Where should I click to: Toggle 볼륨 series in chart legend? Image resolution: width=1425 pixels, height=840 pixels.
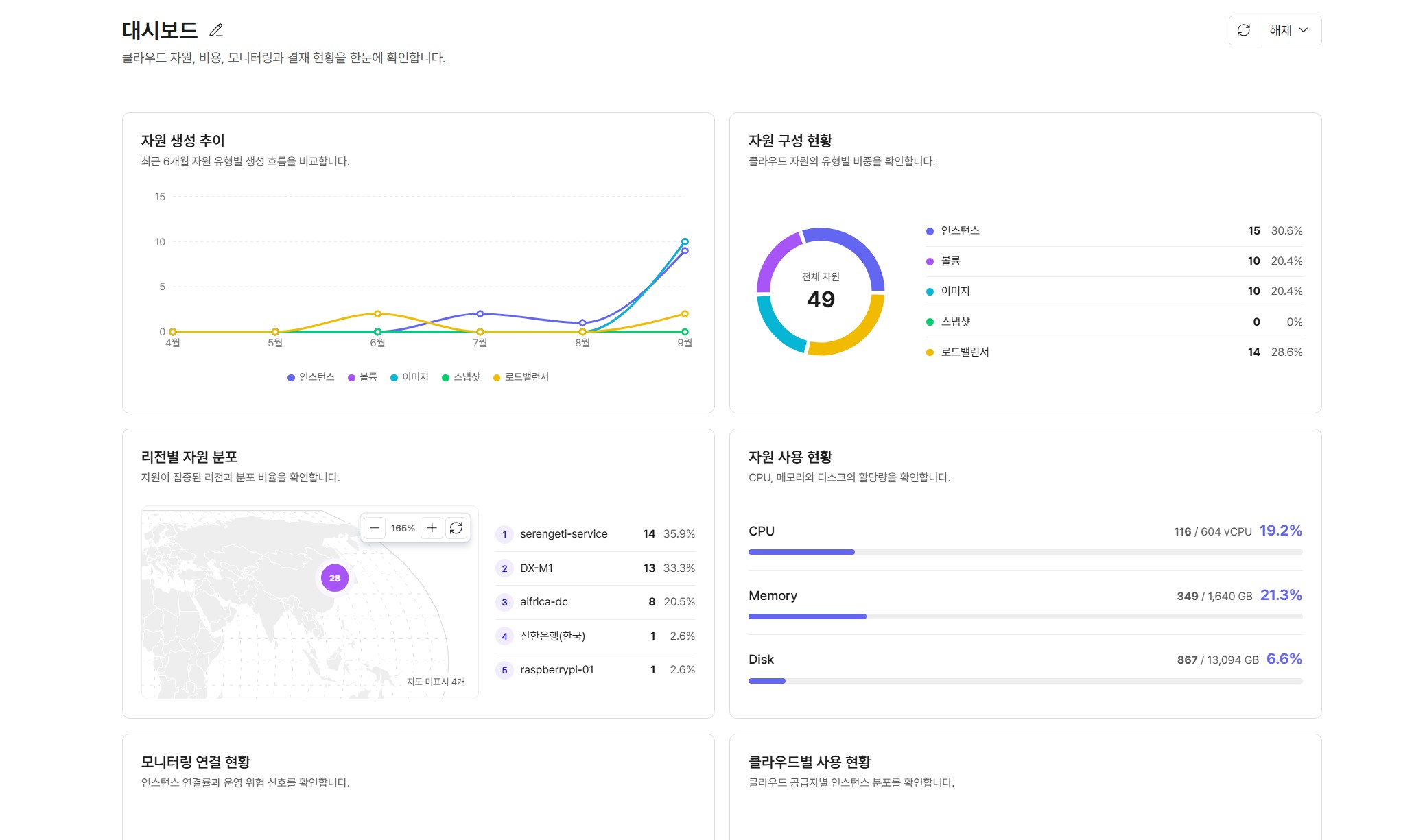(362, 377)
